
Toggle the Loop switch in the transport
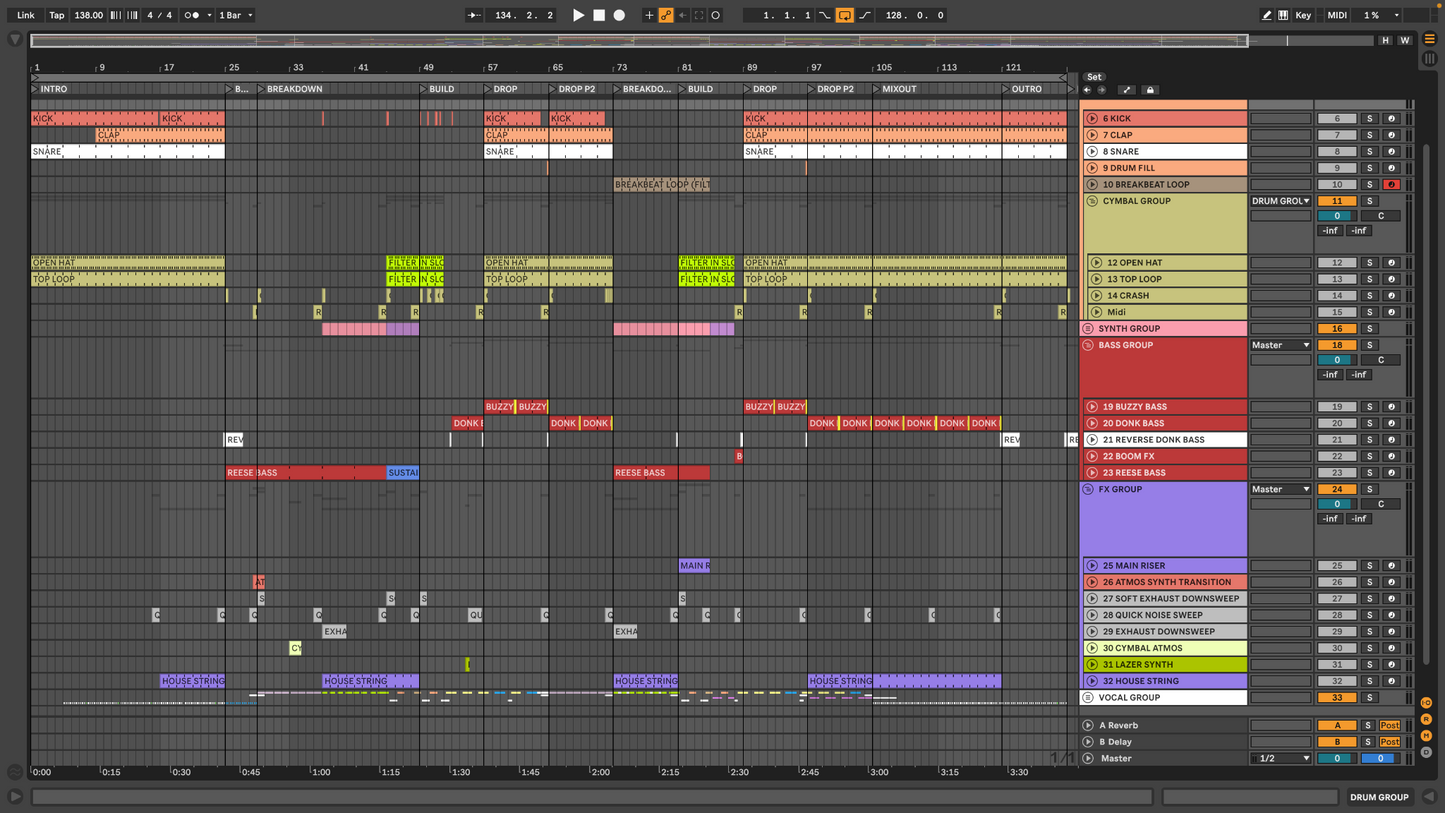(x=845, y=15)
